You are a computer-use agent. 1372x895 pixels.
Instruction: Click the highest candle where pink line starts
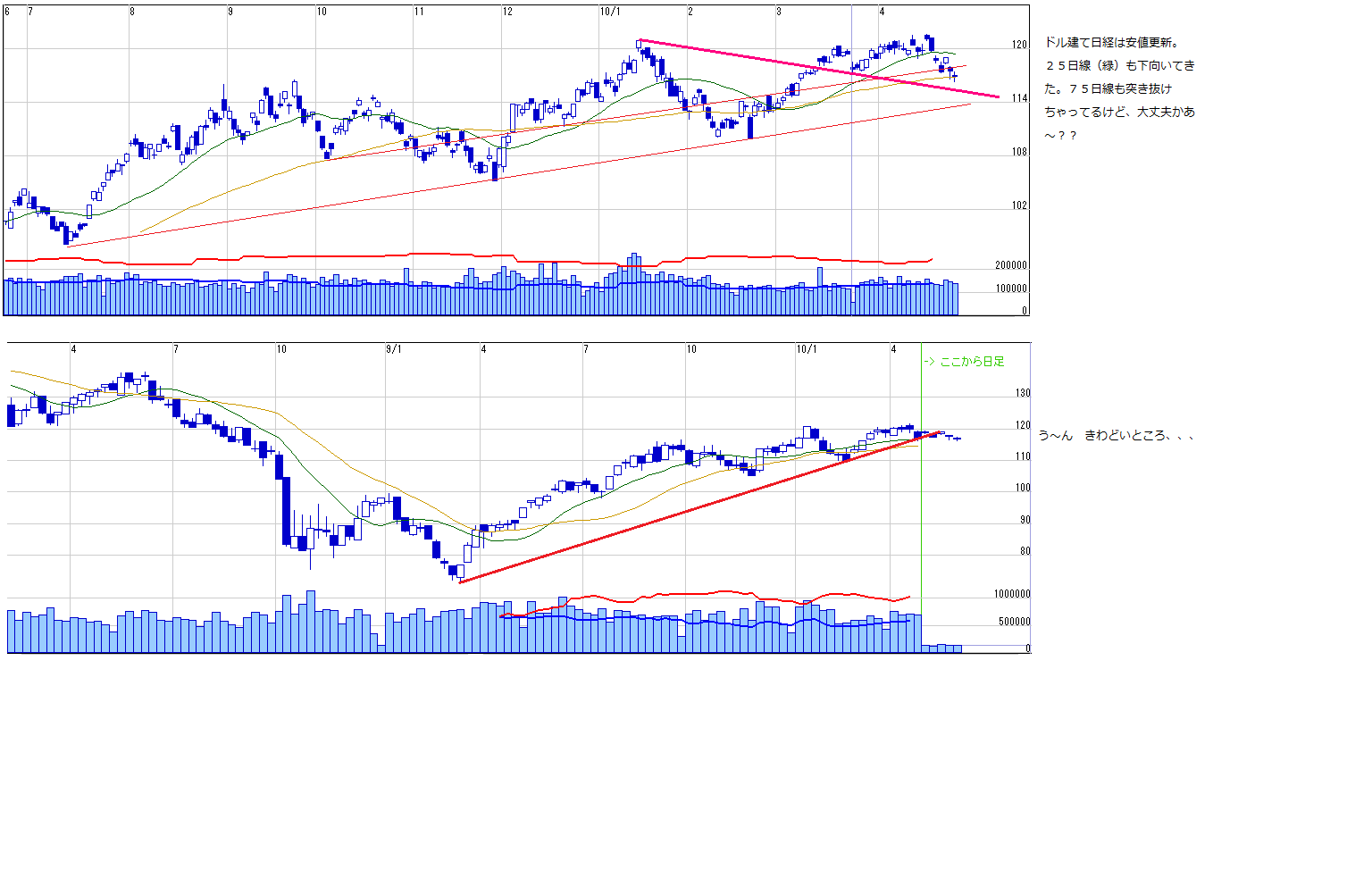tap(640, 43)
